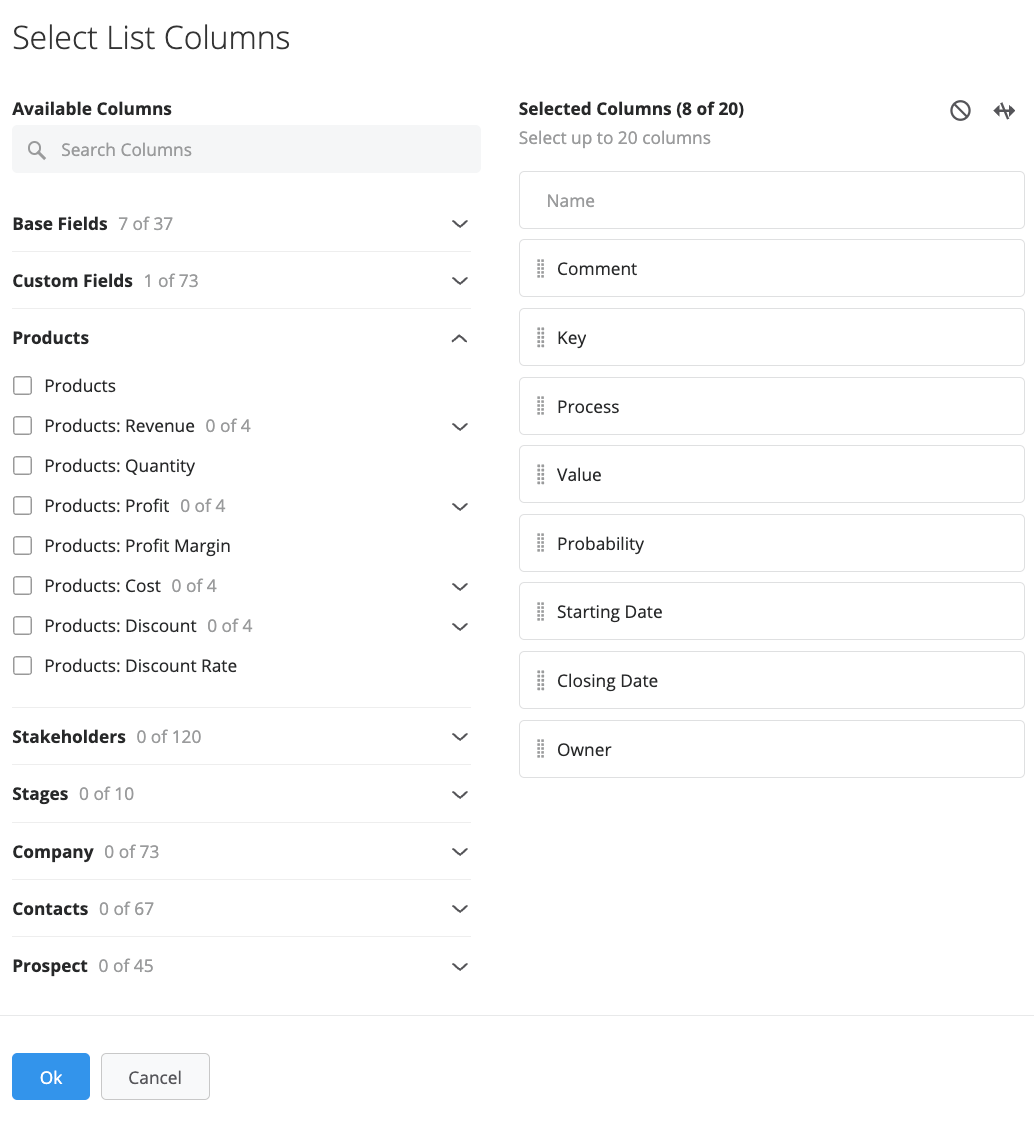Click the drag handle beside Closing Date
This screenshot has height=1126, width=1034.
[541, 681]
